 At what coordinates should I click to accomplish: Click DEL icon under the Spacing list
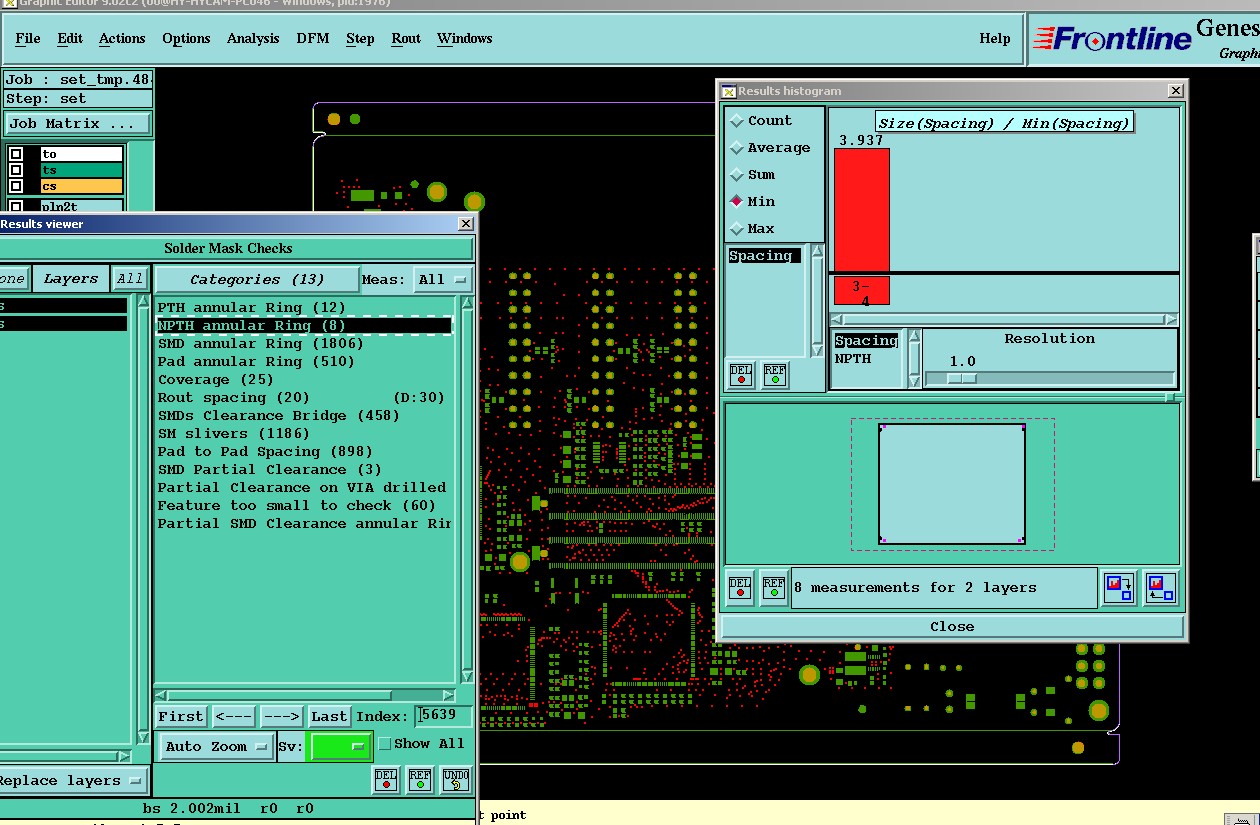741,375
